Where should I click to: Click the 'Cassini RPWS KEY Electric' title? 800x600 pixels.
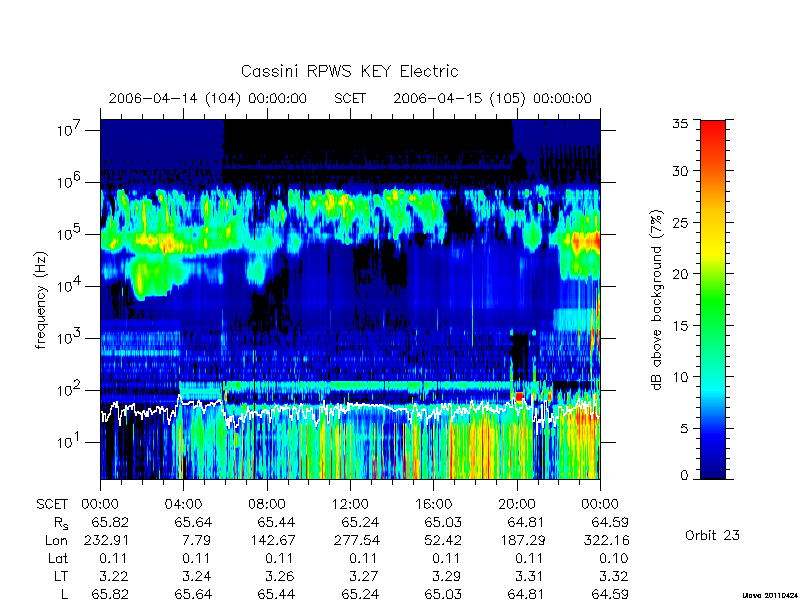(x=349, y=71)
